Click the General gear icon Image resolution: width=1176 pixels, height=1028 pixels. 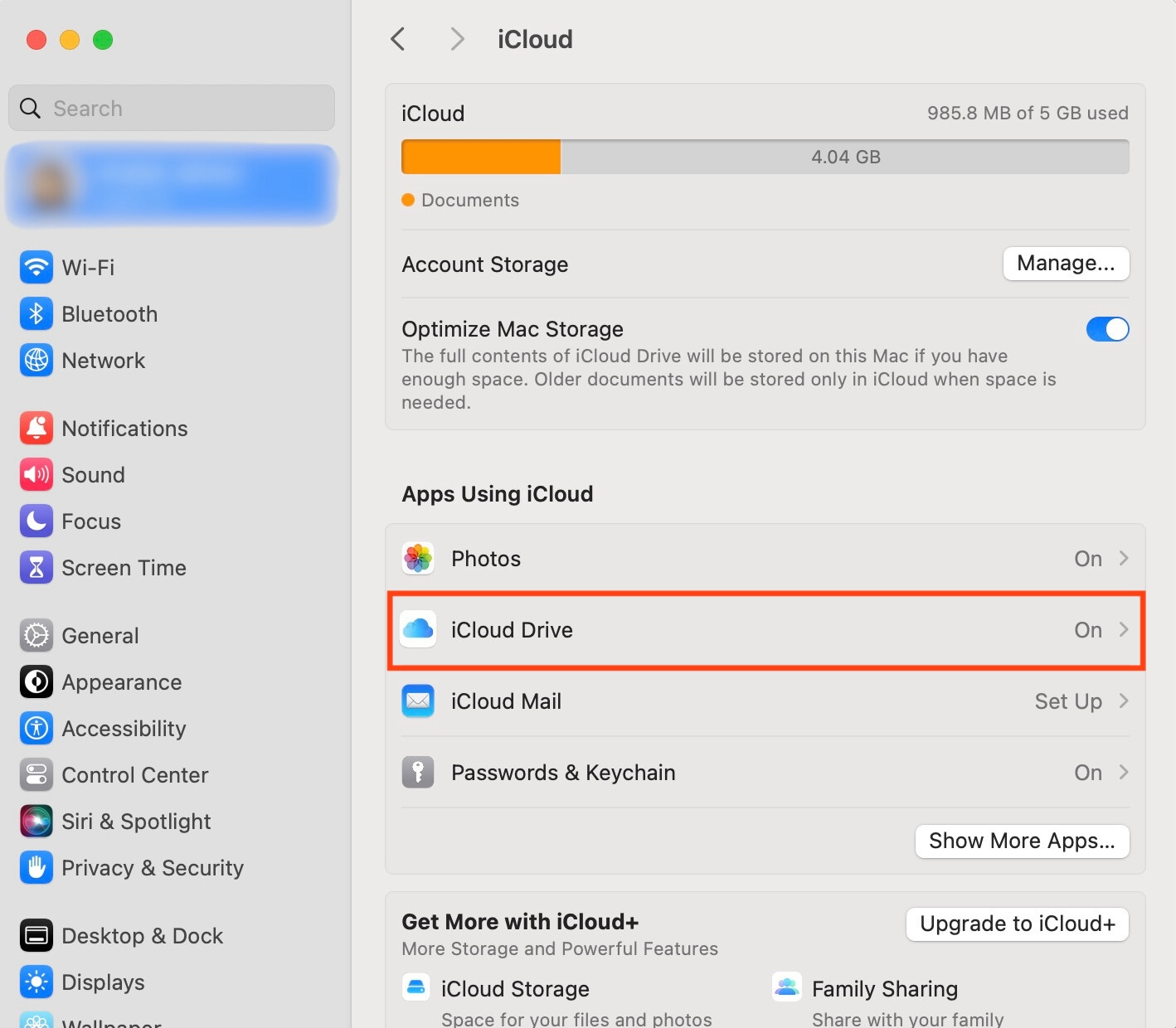[x=36, y=635]
